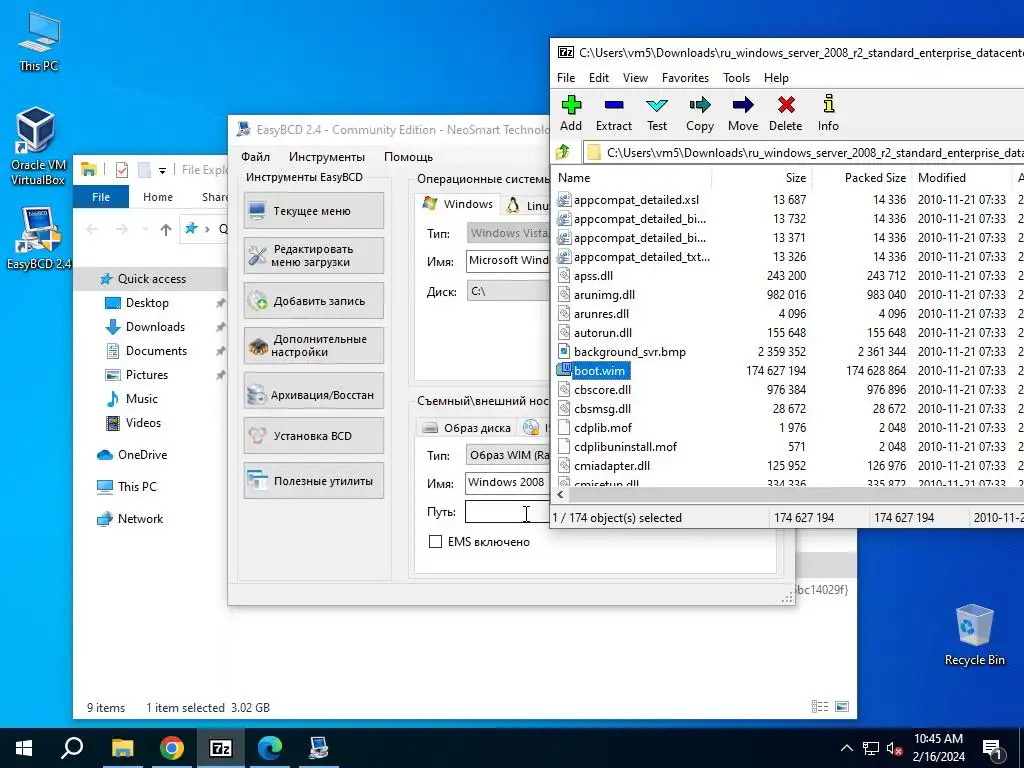This screenshot has height=768, width=1024.
Task: Switch File Explorer to details view icon
Action: pos(820,707)
